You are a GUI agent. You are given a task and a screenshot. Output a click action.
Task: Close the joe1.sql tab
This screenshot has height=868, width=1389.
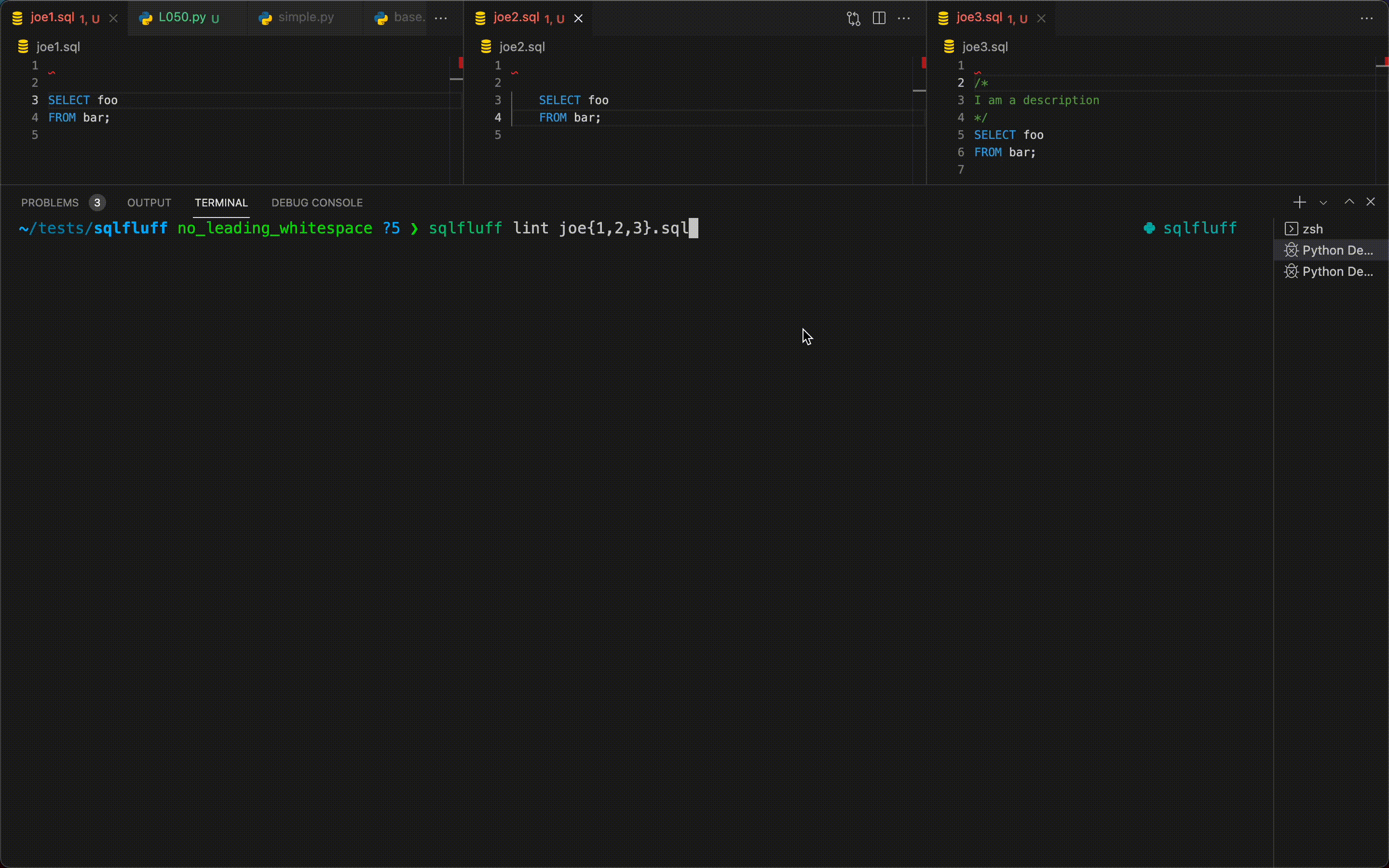[x=114, y=18]
